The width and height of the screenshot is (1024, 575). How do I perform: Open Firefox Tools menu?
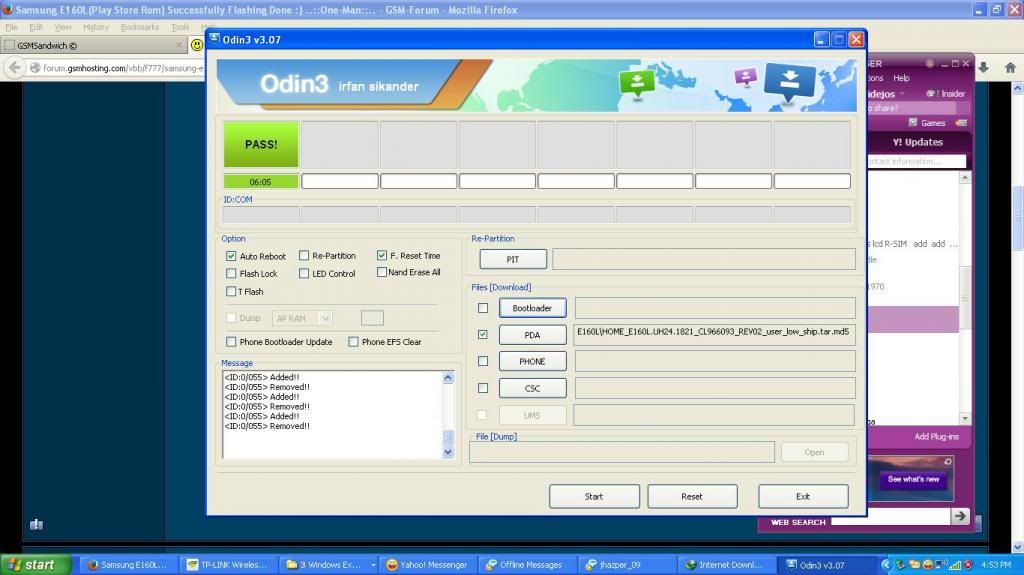tap(180, 27)
